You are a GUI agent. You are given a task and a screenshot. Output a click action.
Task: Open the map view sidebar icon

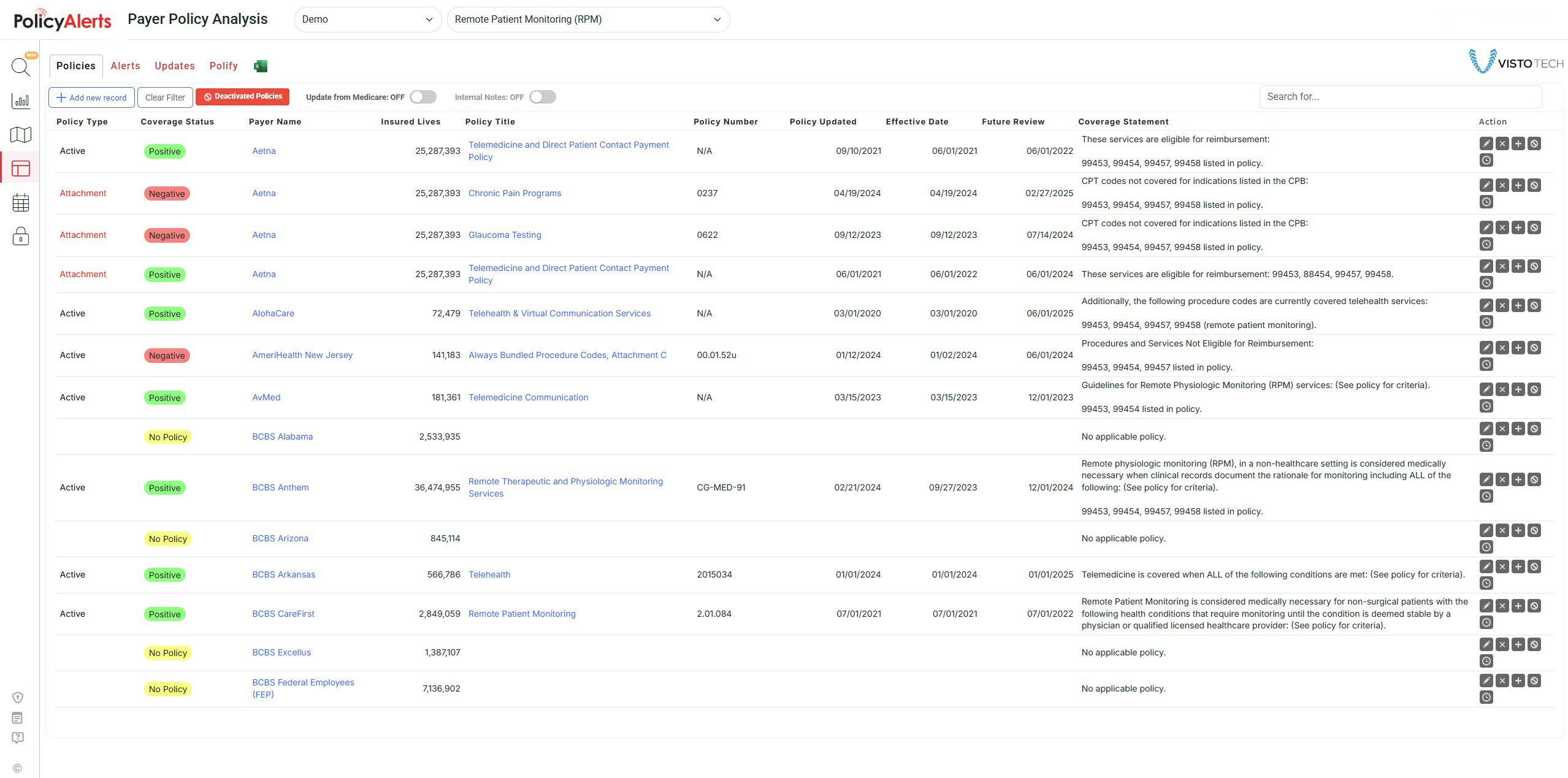point(21,134)
